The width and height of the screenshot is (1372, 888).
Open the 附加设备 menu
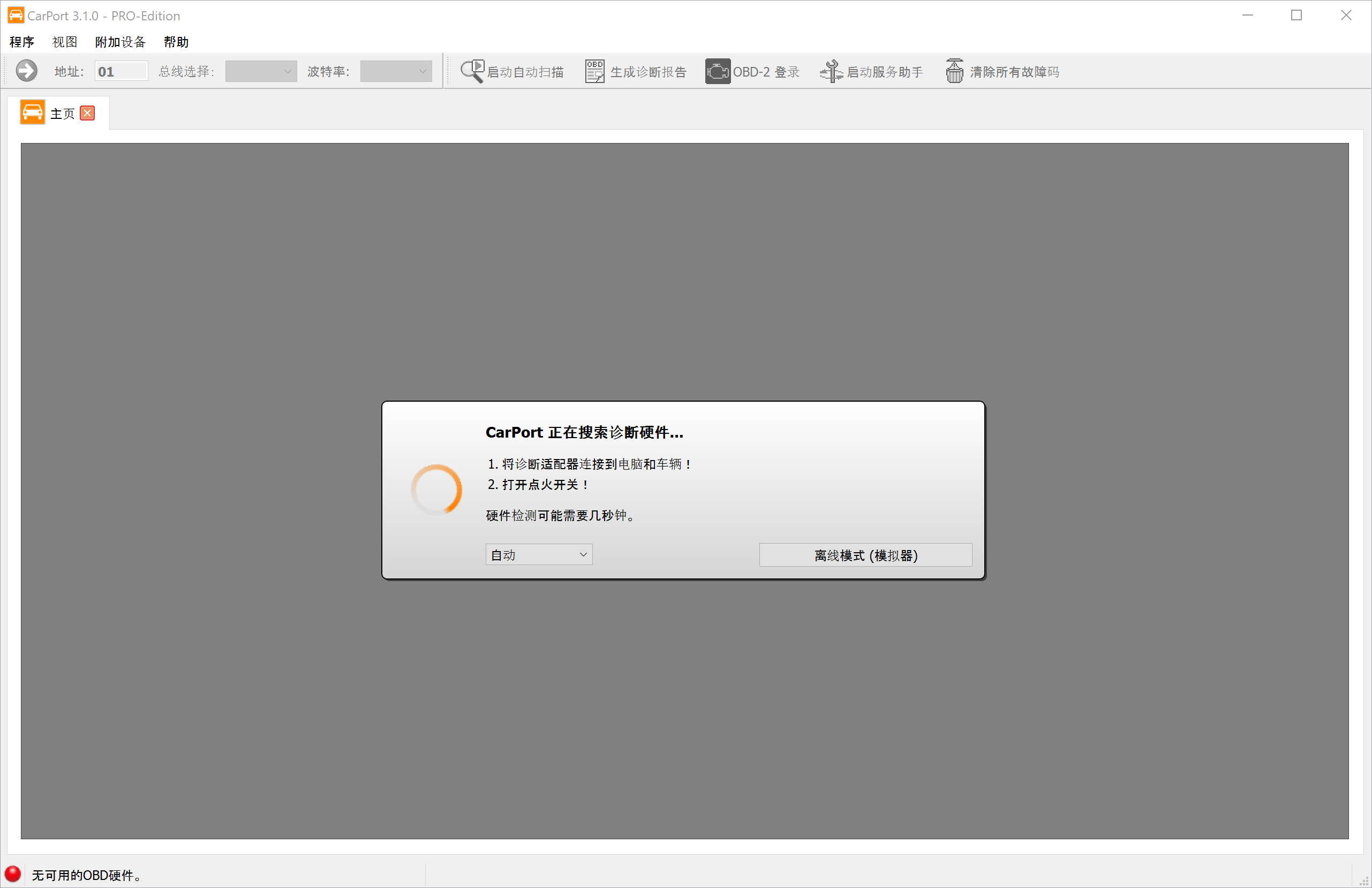click(120, 42)
